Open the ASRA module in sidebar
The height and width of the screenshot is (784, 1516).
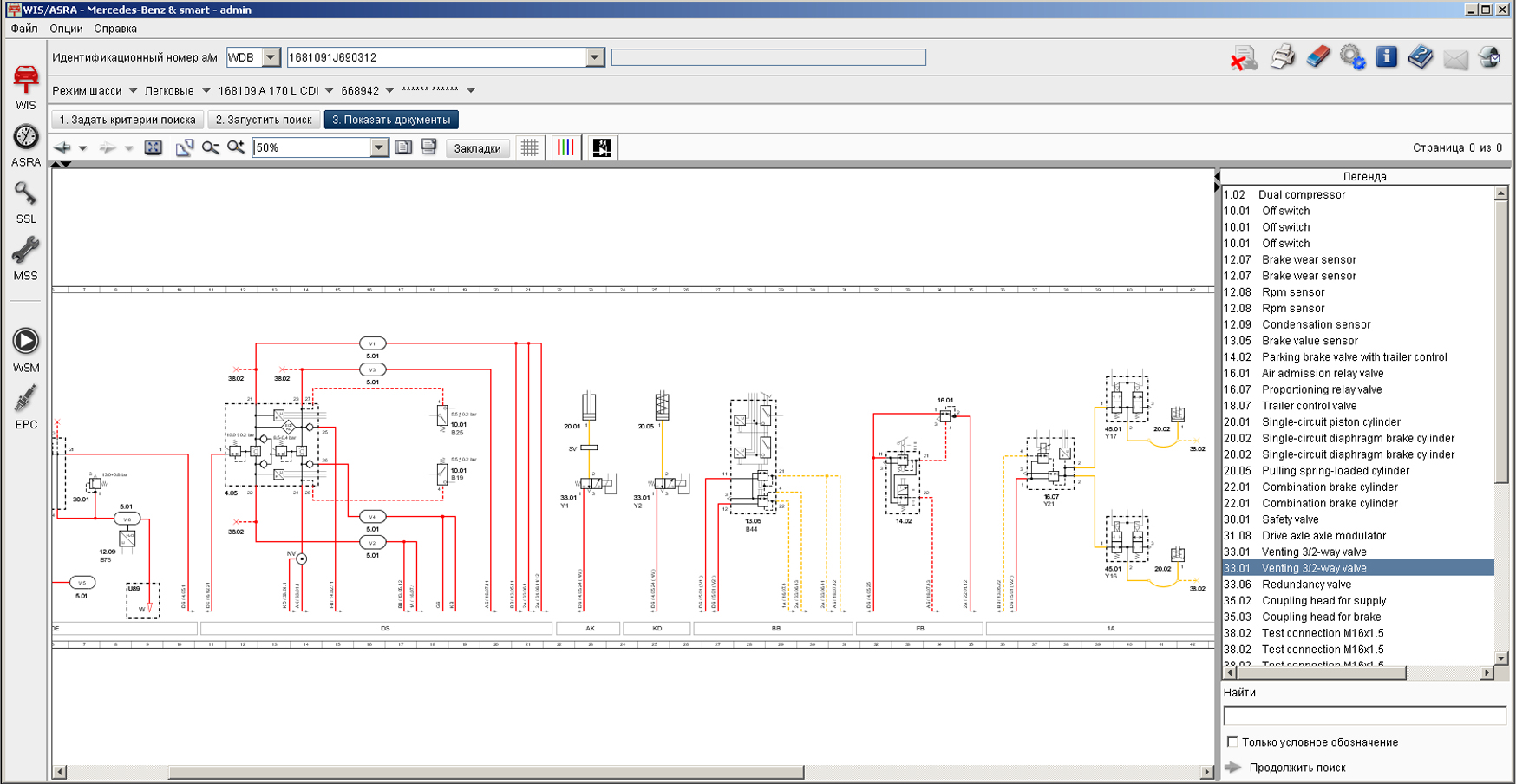click(x=26, y=145)
